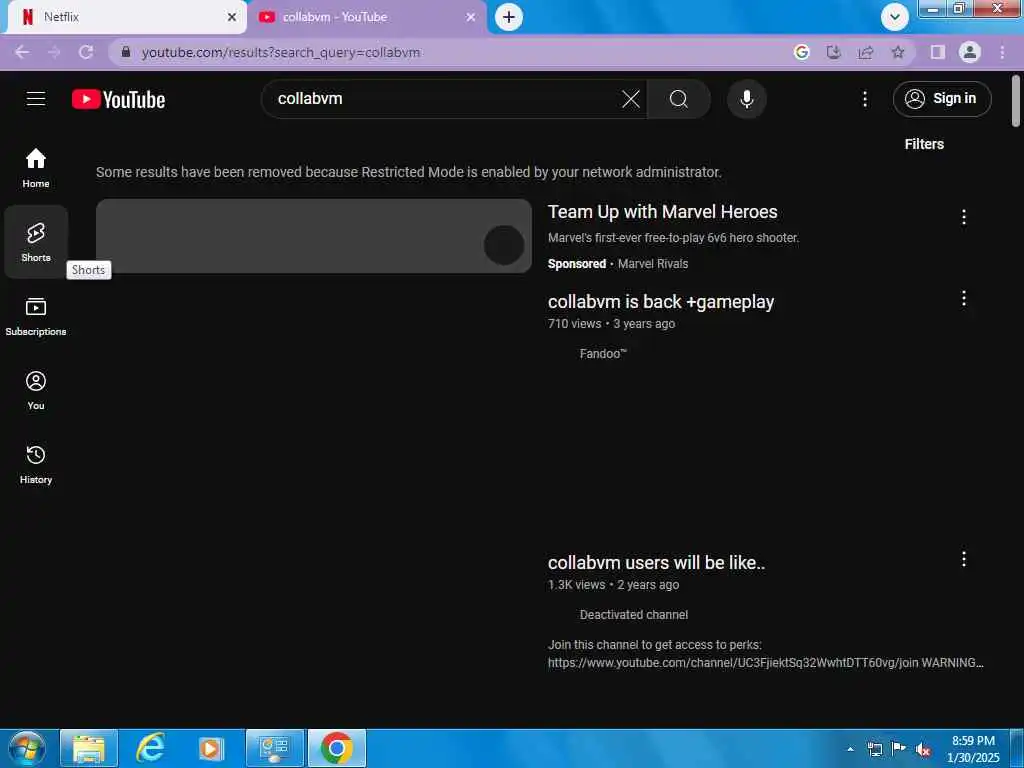Open the You section in the sidebar

(36, 391)
